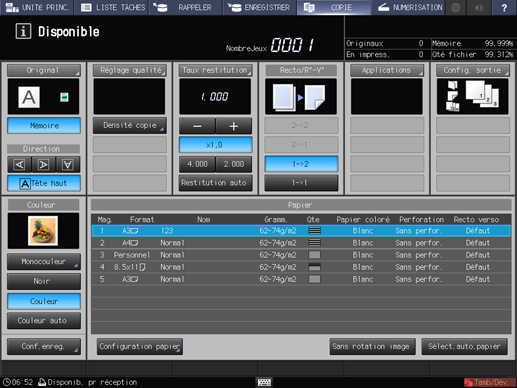Click the fruit color preview thumbnail
The height and width of the screenshot is (388, 517).
43,231
